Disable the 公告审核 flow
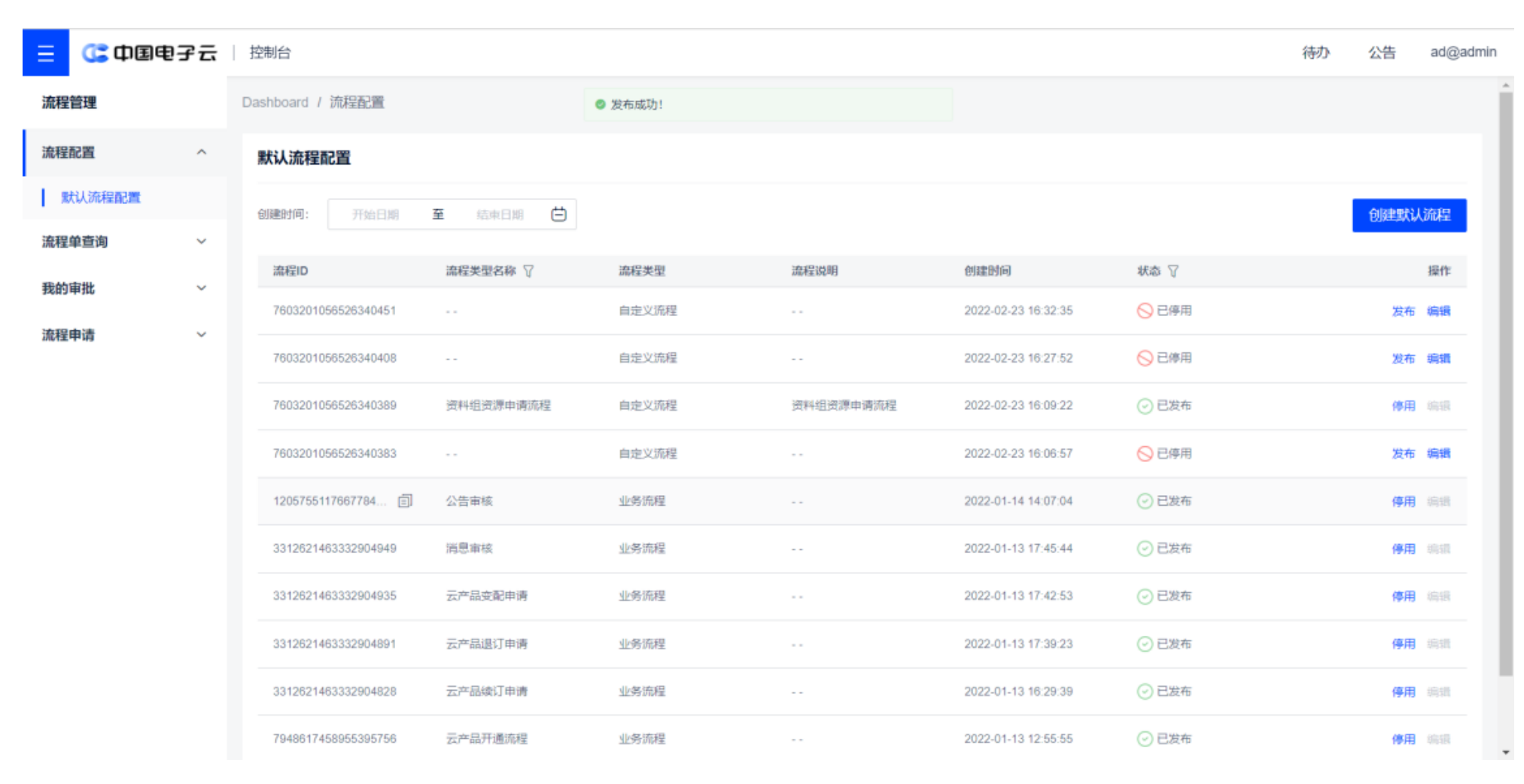This screenshot has height=784, width=1524. (x=1403, y=501)
